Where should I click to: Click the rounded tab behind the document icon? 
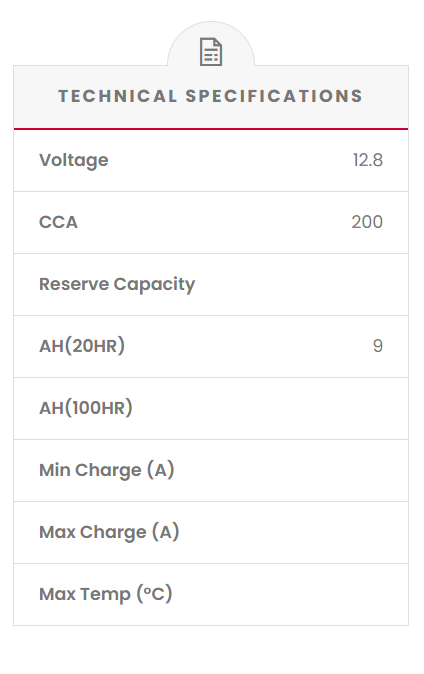211,43
